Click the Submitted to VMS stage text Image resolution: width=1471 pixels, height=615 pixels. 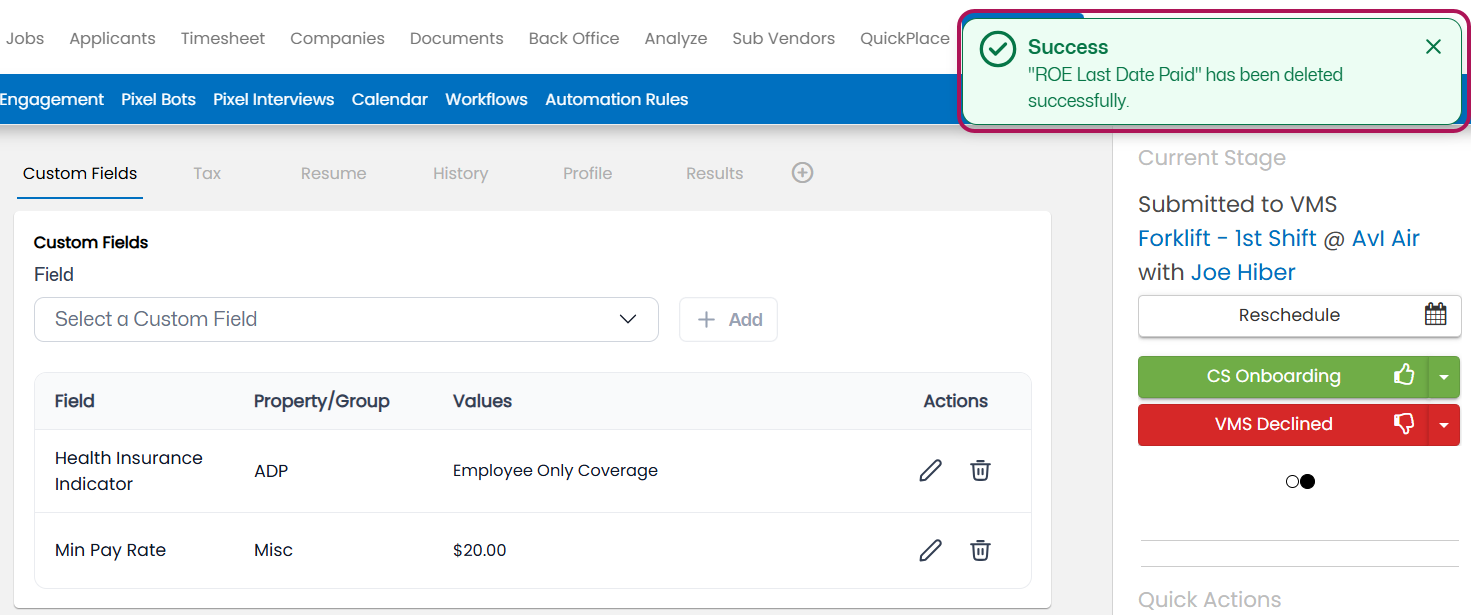(x=1237, y=204)
